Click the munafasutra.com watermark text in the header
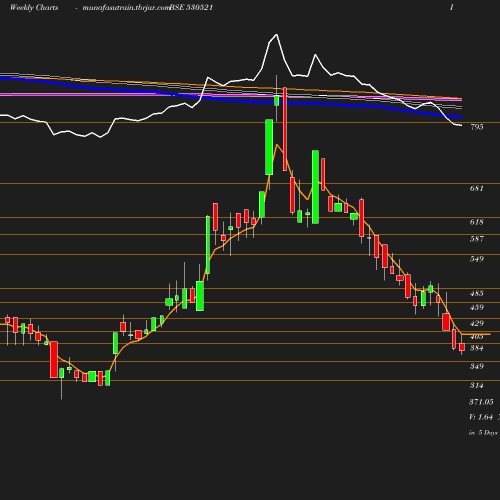The image size is (500, 500). click(126, 8)
